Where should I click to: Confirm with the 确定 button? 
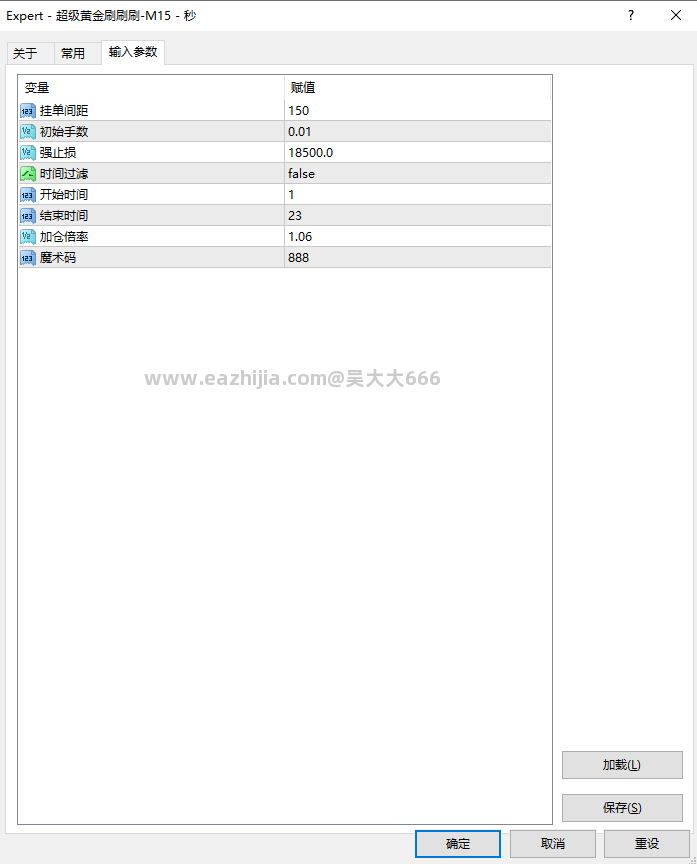pos(458,844)
